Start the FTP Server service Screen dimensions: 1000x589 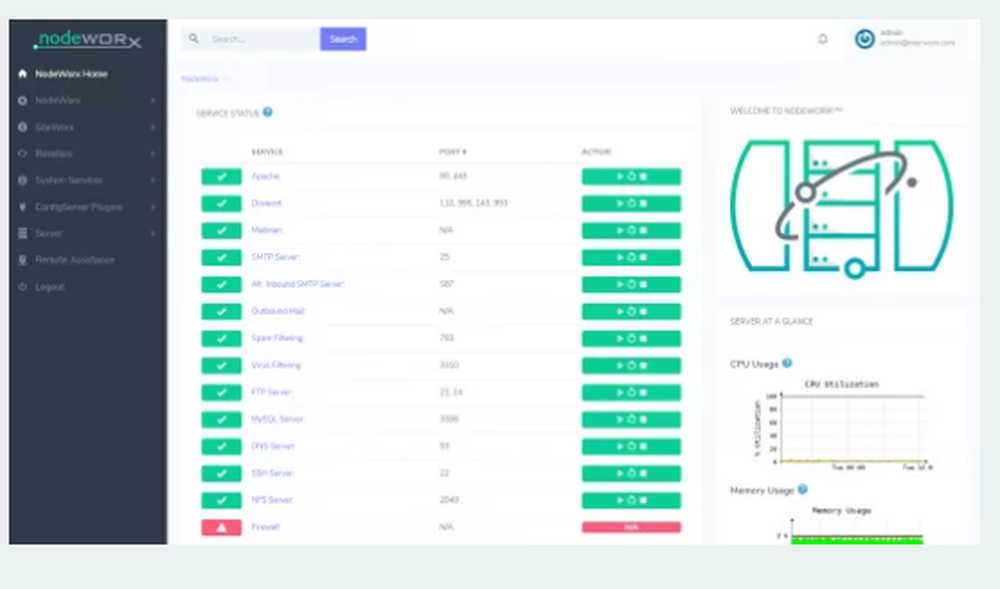point(619,393)
